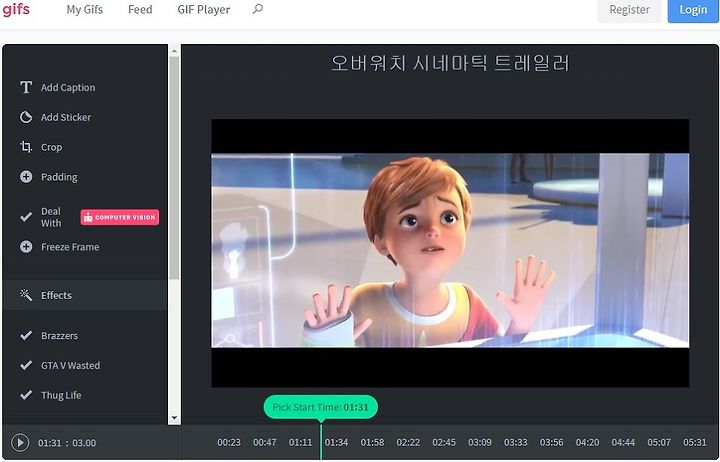Jump timeline to 05:07
Image resolution: width=720 pixels, height=462 pixels.
point(658,443)
